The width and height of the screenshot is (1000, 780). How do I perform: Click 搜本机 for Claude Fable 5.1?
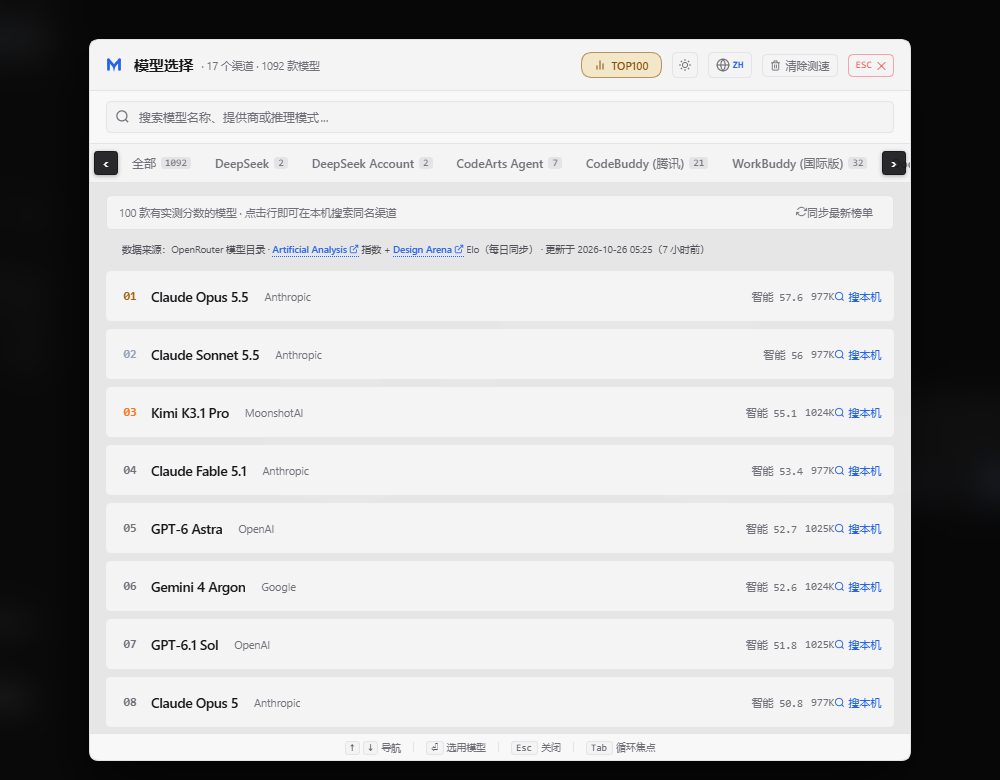[858, 471]
